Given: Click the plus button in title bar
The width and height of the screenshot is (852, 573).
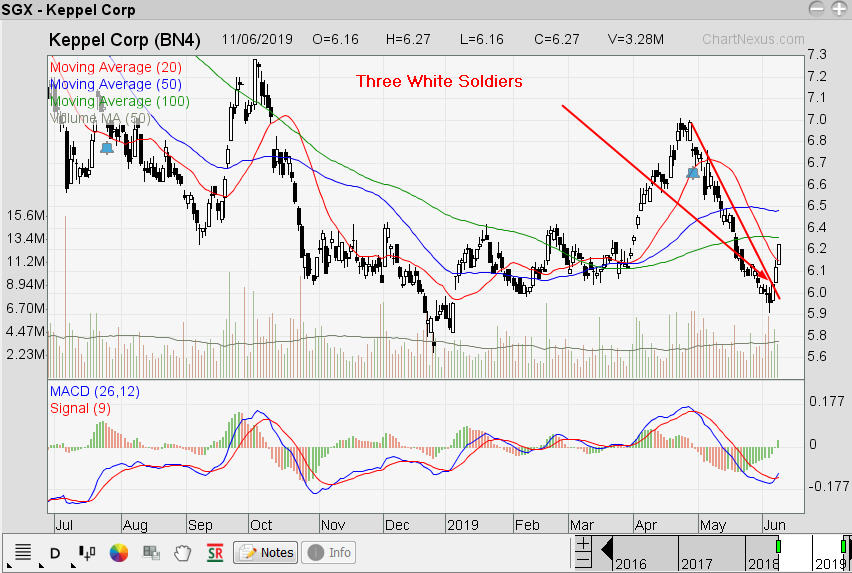Looking at the screenshot, I should tap(840, 8).
